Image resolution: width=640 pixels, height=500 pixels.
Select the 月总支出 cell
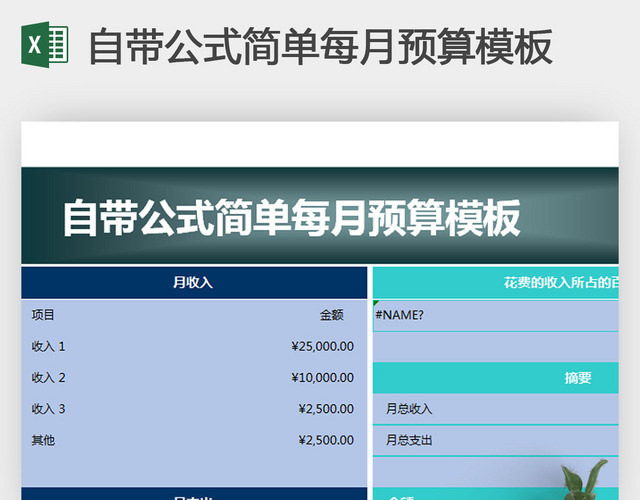point(496,440)
